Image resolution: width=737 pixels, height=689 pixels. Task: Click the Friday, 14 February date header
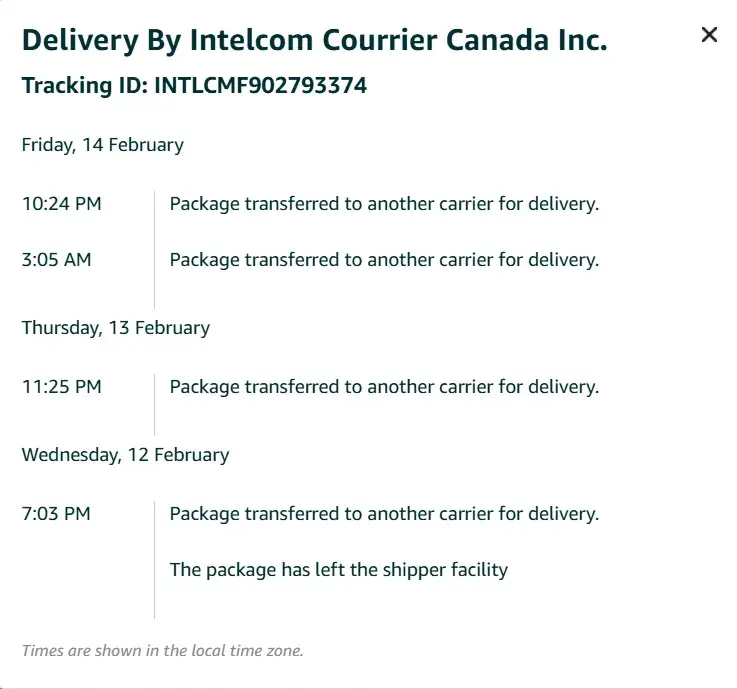(x=103, y=145)
